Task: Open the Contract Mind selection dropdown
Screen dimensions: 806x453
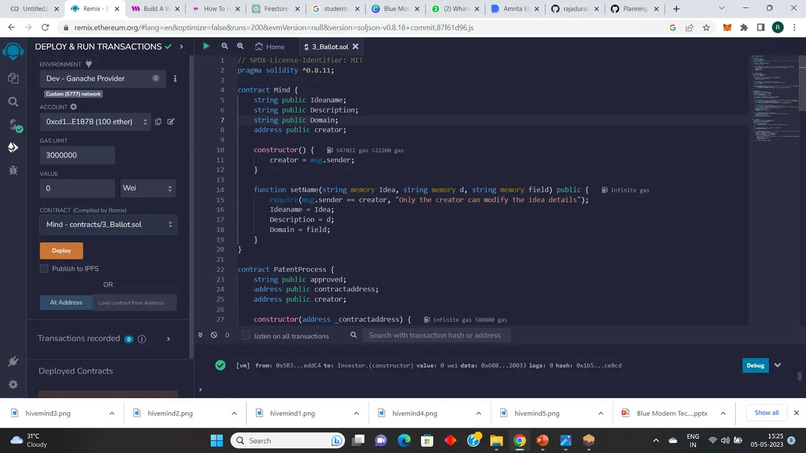Action: click(108, 225)
